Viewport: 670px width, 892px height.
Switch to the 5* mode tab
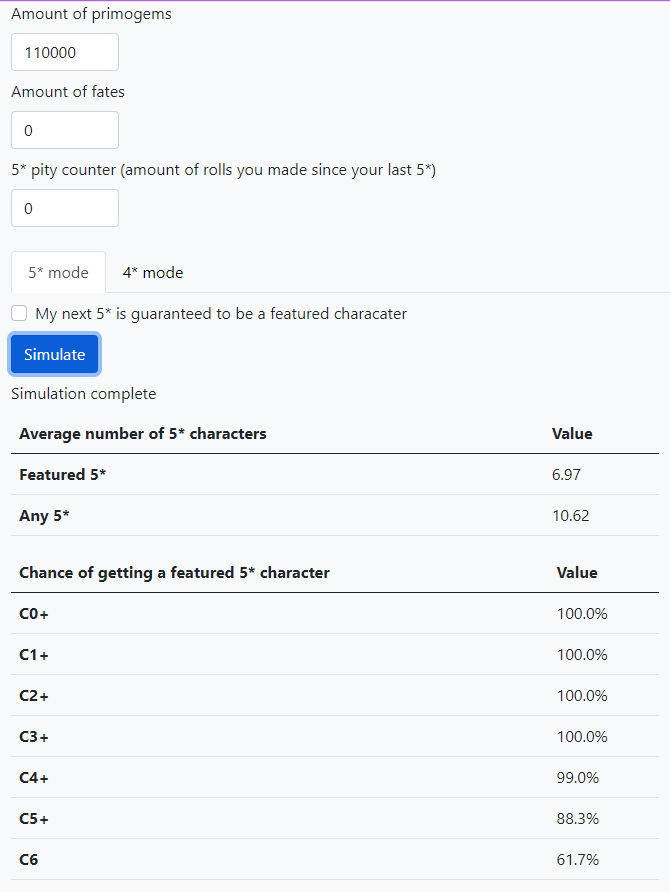(58, 272)
